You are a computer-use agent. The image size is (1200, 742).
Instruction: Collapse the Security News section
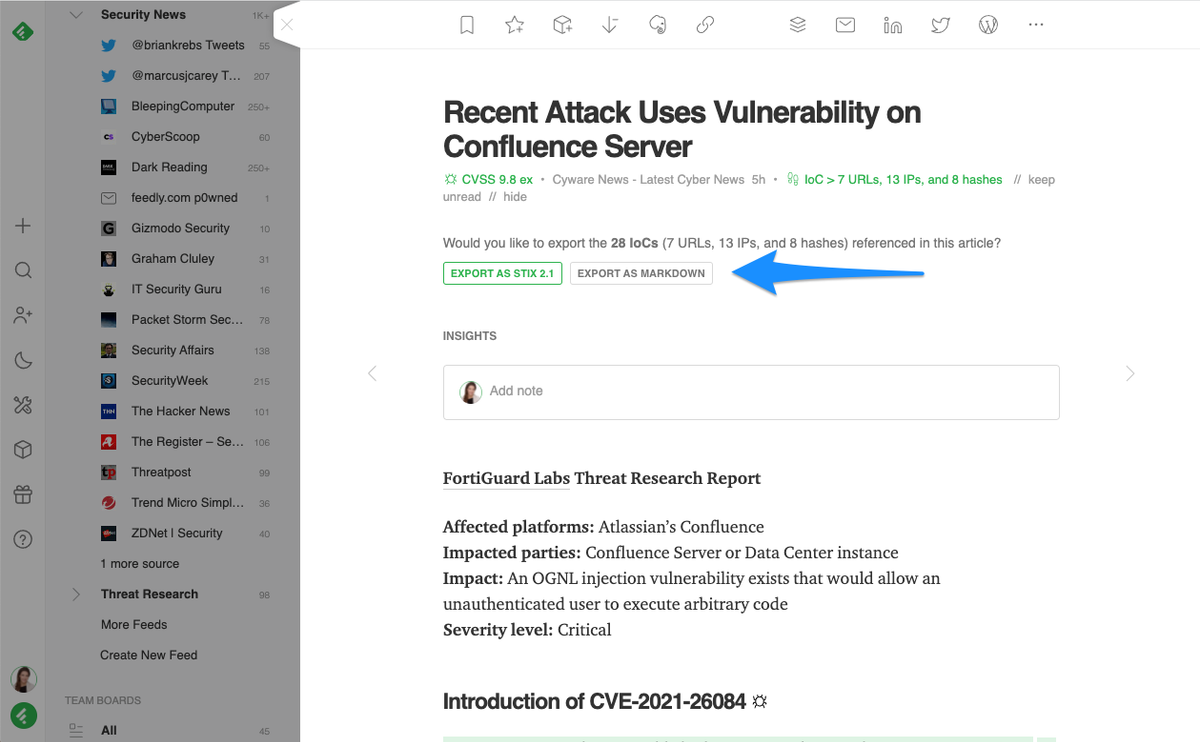(76, 14)
